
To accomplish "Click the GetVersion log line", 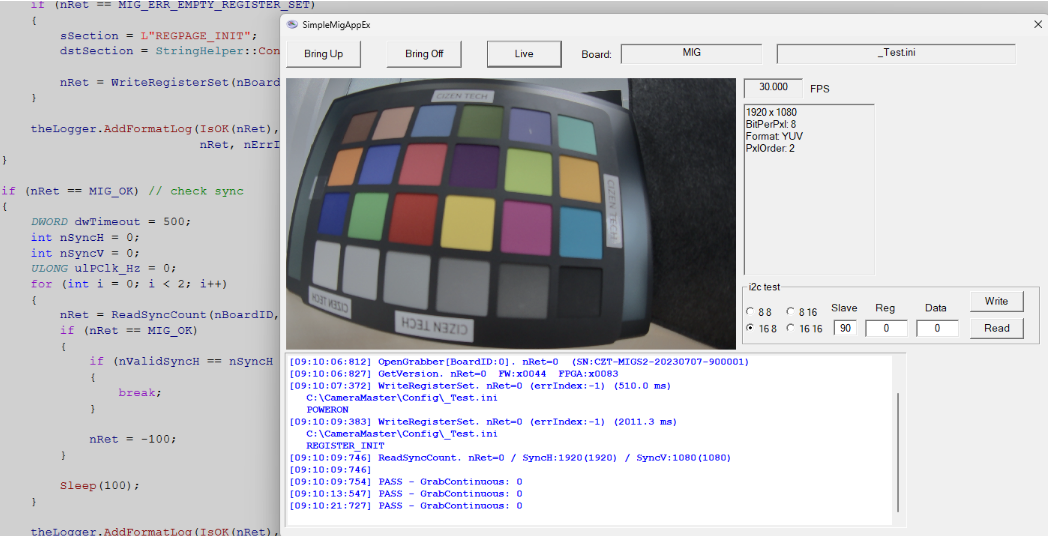I will 454,374.
